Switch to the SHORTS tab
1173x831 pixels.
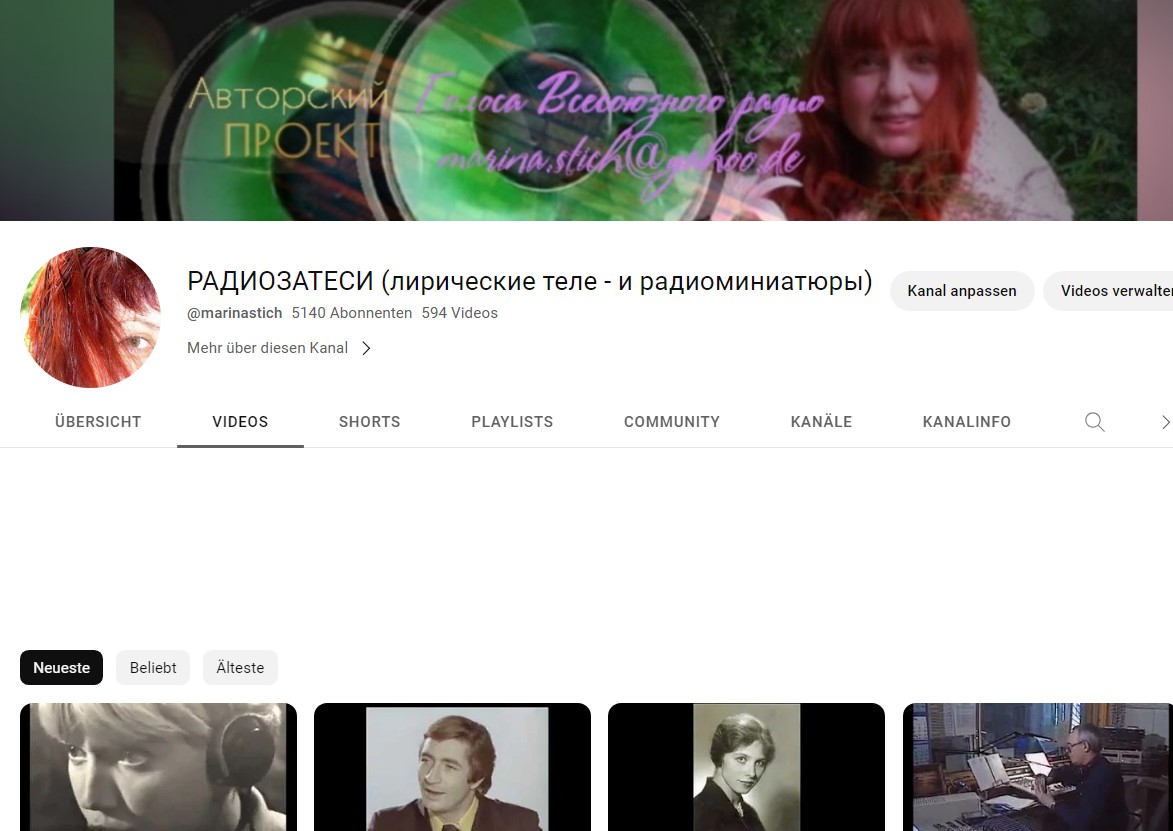(369, 421)
